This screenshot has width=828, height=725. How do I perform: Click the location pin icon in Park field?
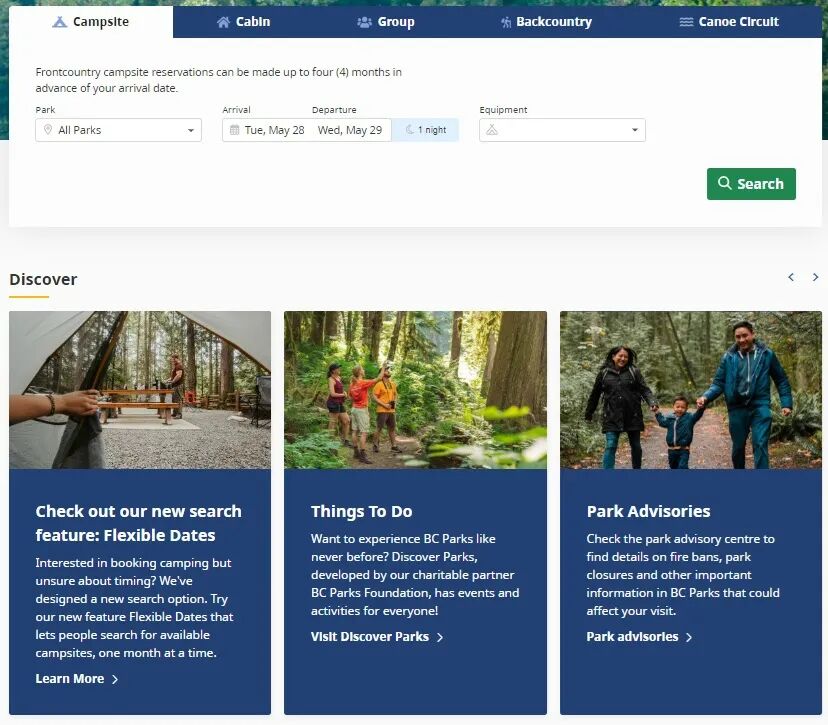(47, 130)
